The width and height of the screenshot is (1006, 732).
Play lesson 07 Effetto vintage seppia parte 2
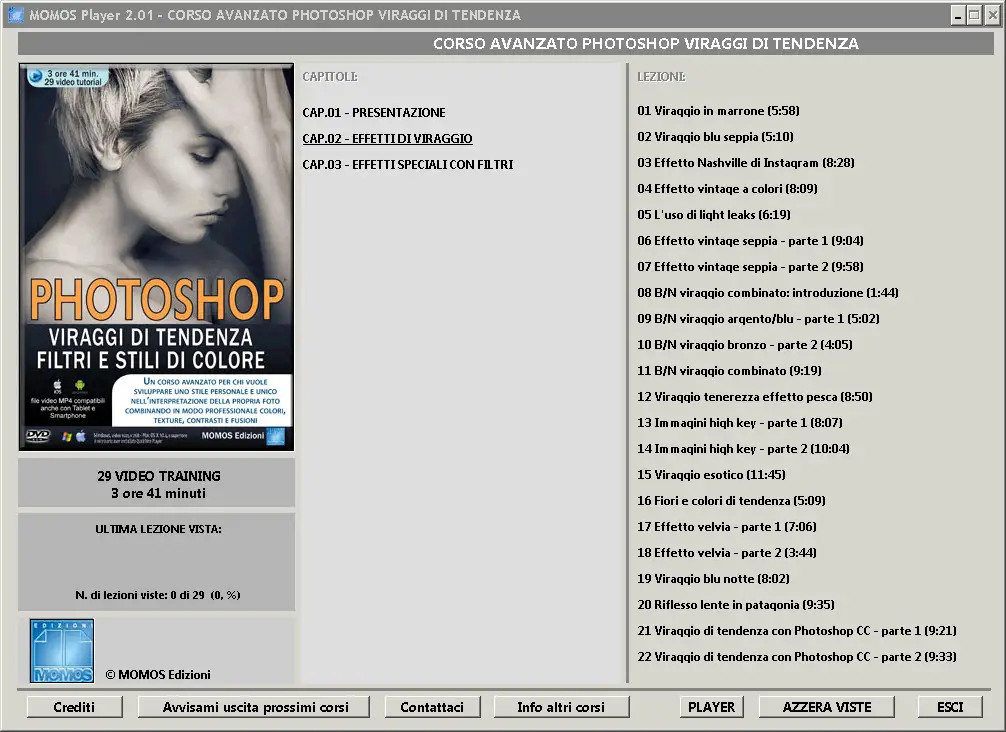tap(750, 267)
